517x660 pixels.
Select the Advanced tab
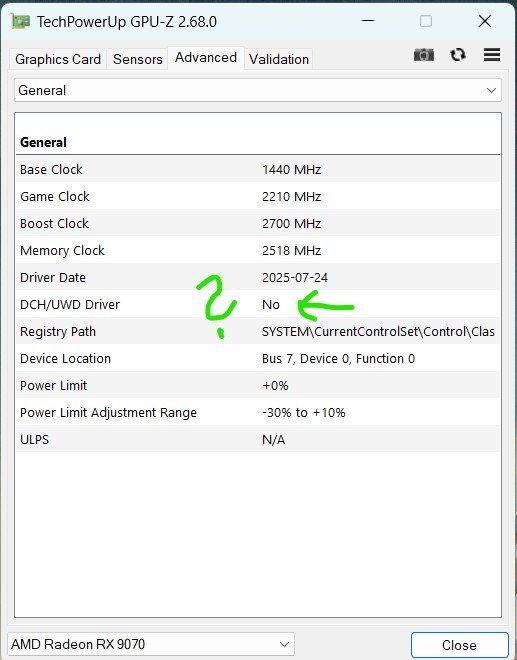pyautogui.click(x=206, y=58)
